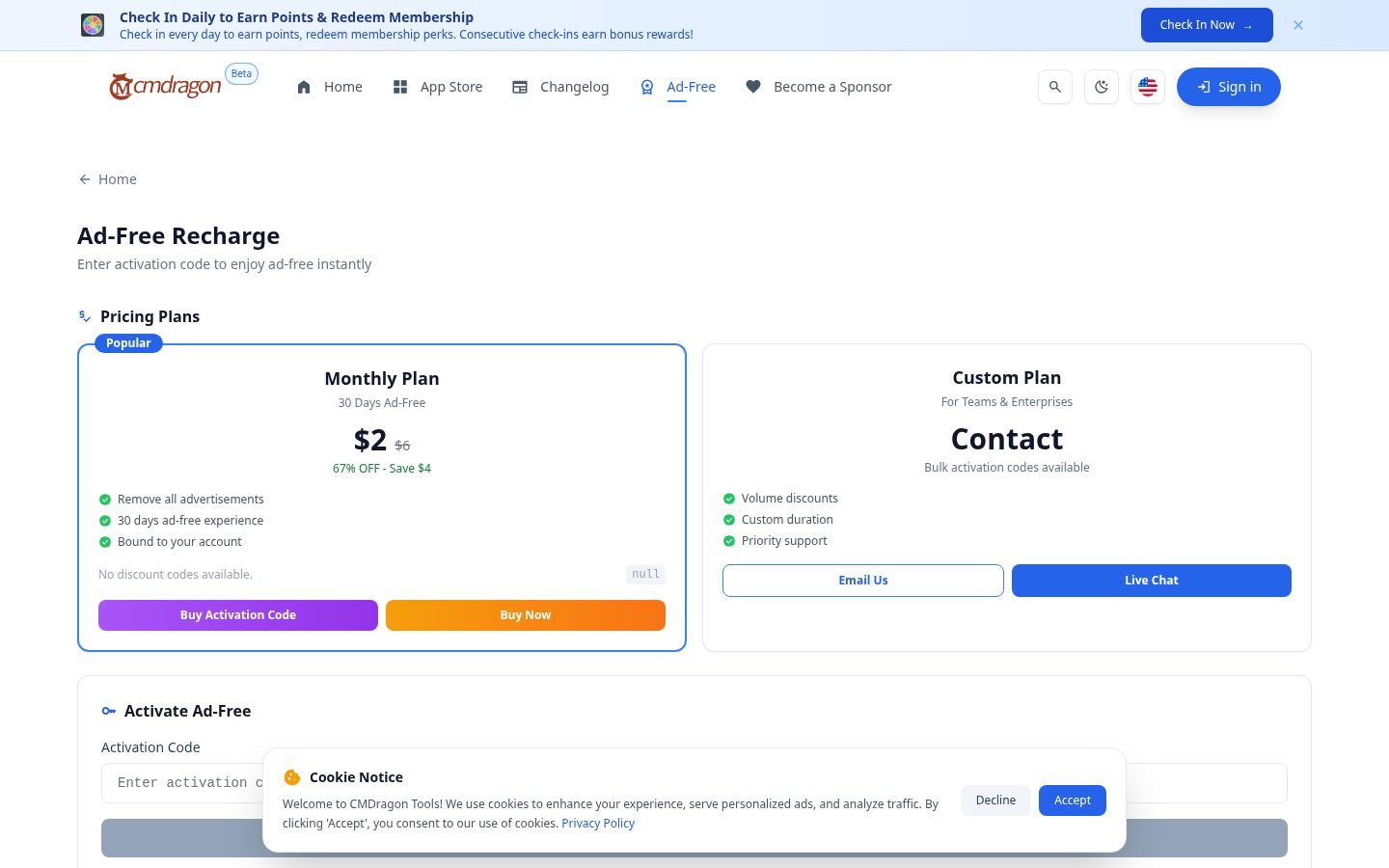Click the Check In Now button

1207,25
